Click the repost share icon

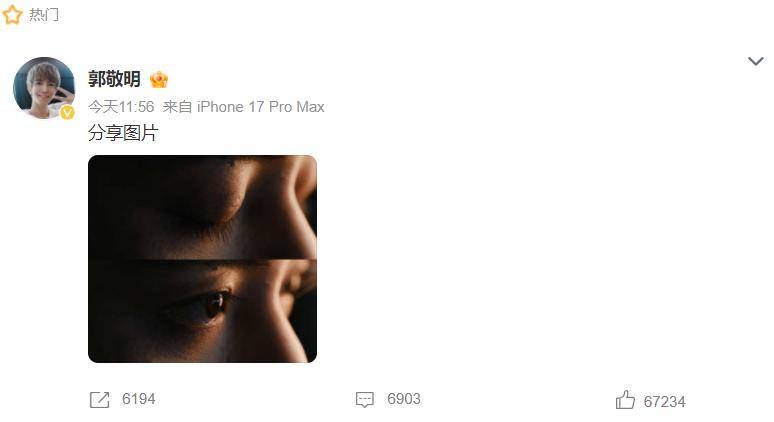[100, 399]
